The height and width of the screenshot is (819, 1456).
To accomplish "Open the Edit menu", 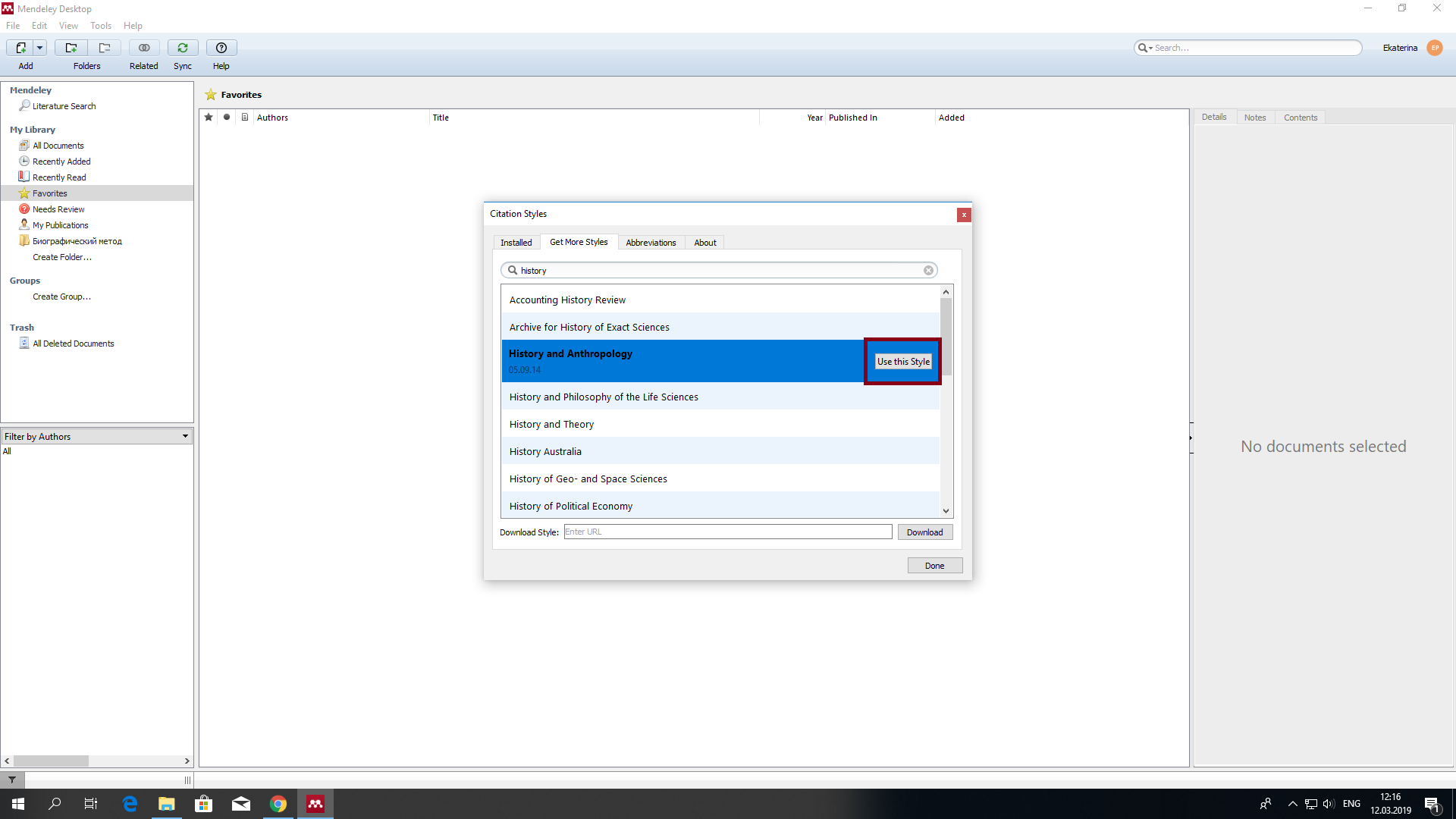I will (x=39, y=25).
